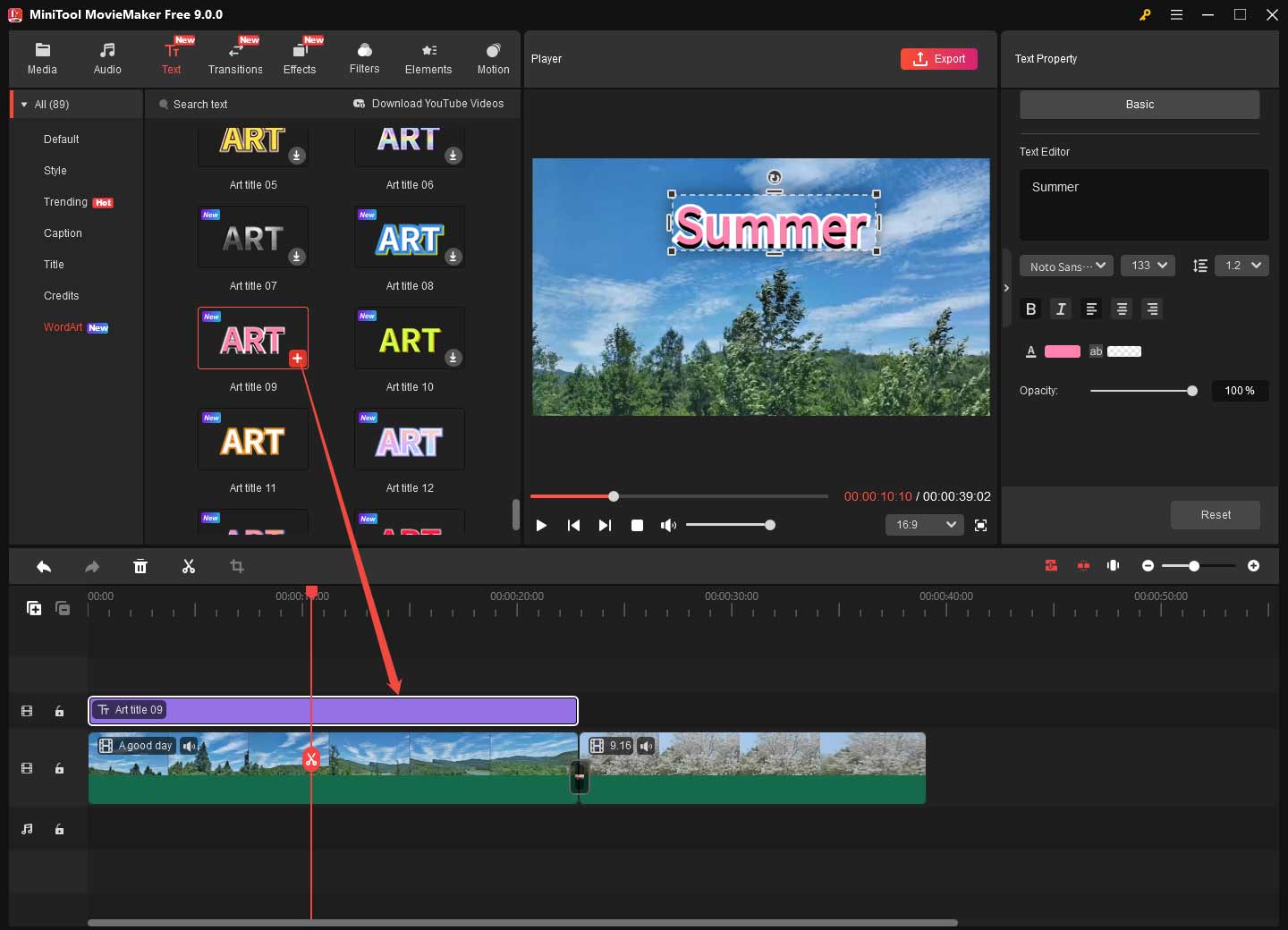Open the 16:9 aspect ratio dropdown
1288x930 pixels.
[x=925, y=525]
